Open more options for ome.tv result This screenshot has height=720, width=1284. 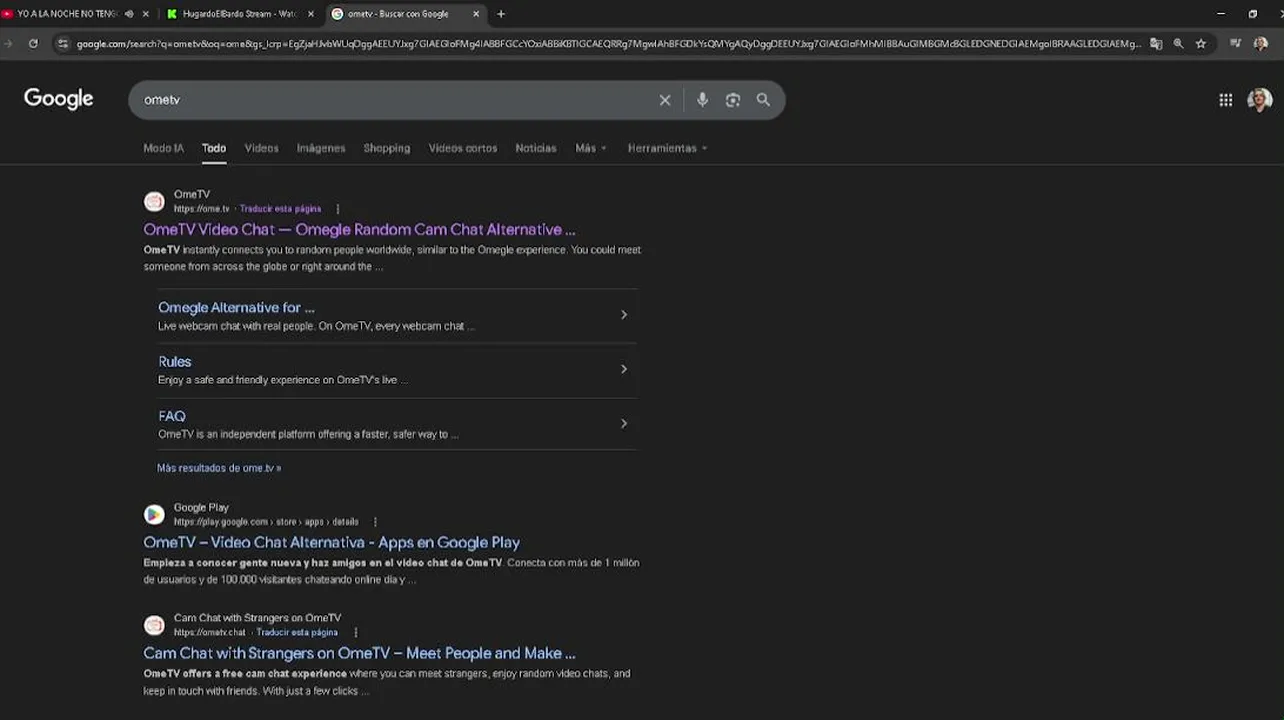[337, 209]
